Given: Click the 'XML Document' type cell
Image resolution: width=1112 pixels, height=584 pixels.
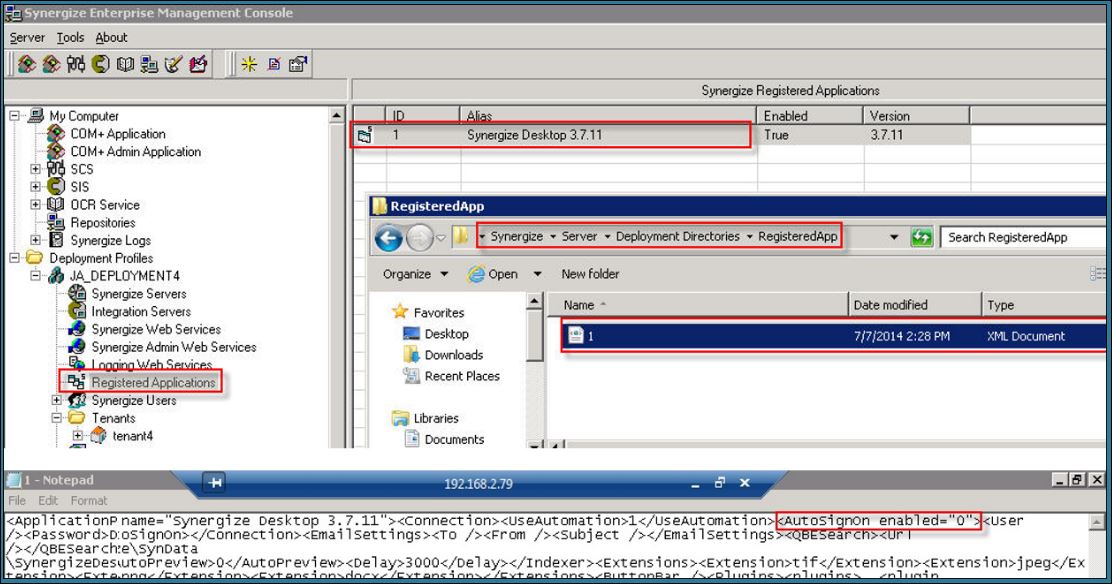Looking at the screenshot, I should click(x=1025, y=336).
